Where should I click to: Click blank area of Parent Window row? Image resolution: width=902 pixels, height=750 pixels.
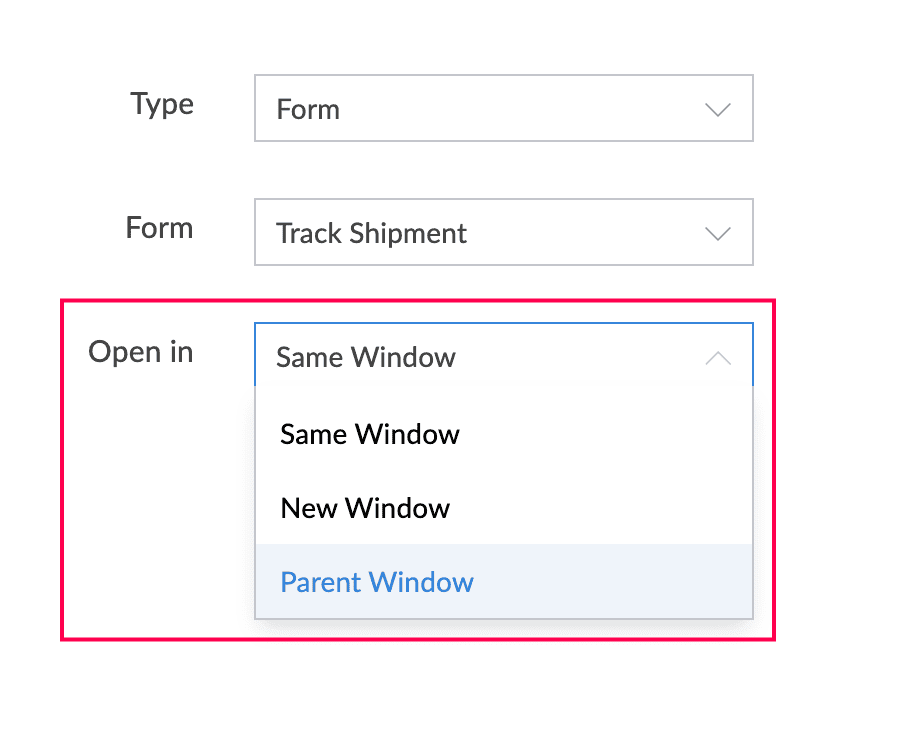click(610, 581)
